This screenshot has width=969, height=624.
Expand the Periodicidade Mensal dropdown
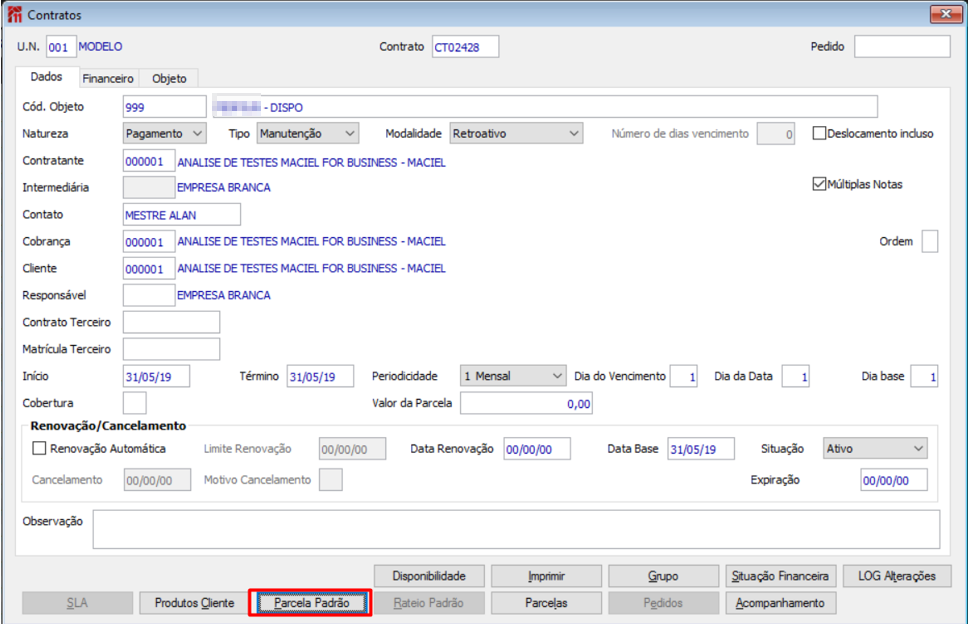[513, 376]
